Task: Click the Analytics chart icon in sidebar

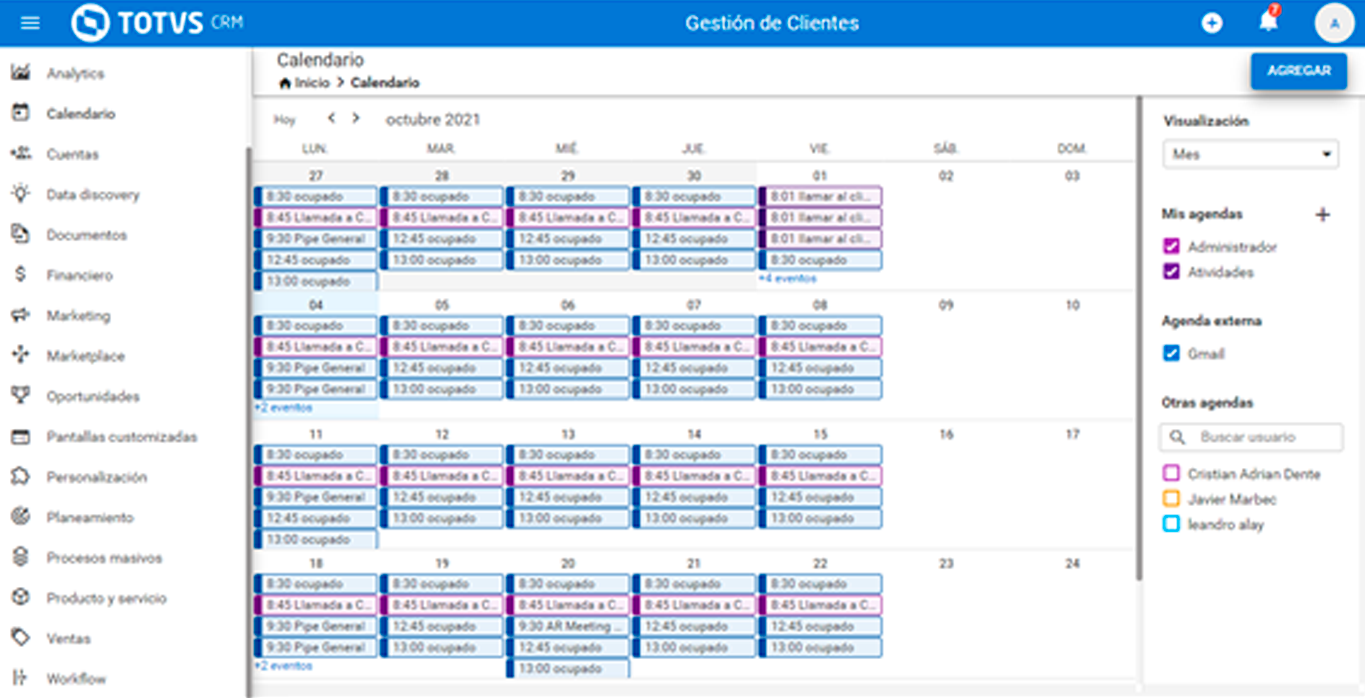Action: point(20,73)
